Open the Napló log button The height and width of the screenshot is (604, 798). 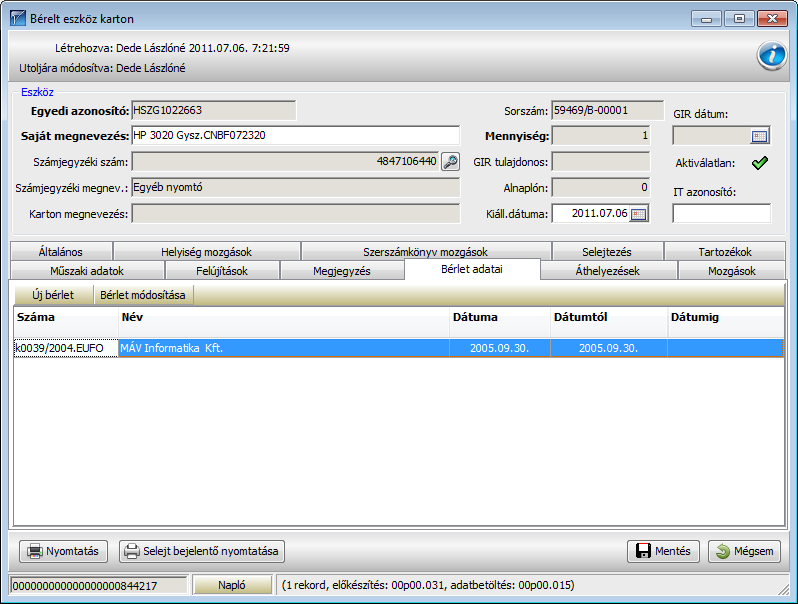pos(232,585)
